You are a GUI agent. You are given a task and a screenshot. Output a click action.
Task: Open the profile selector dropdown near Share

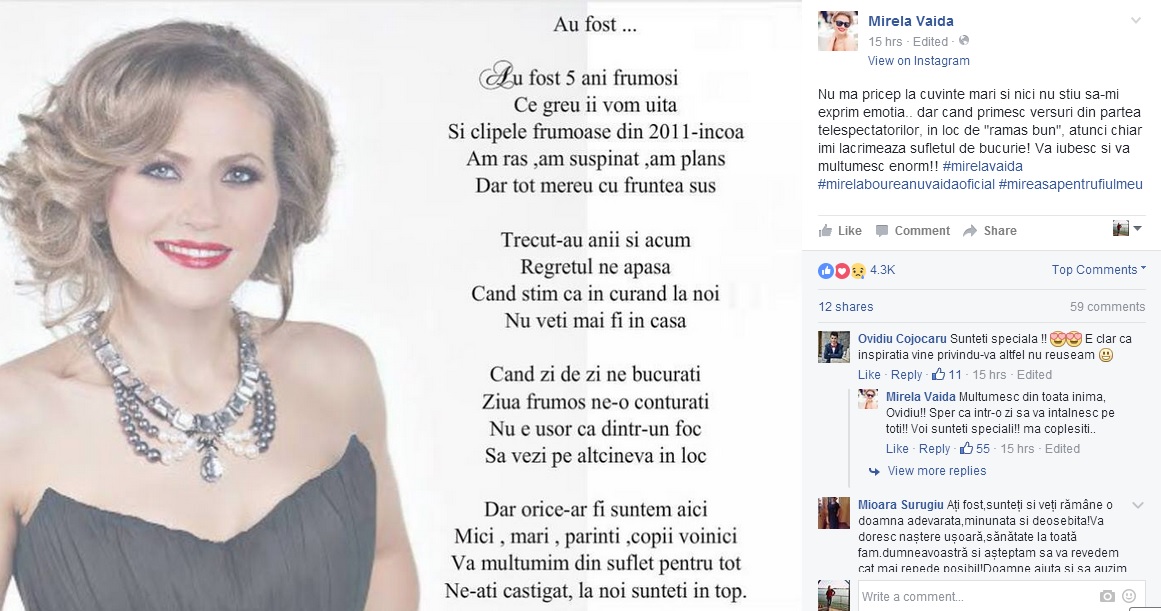pyautogui.click(x=1128, y=229)
